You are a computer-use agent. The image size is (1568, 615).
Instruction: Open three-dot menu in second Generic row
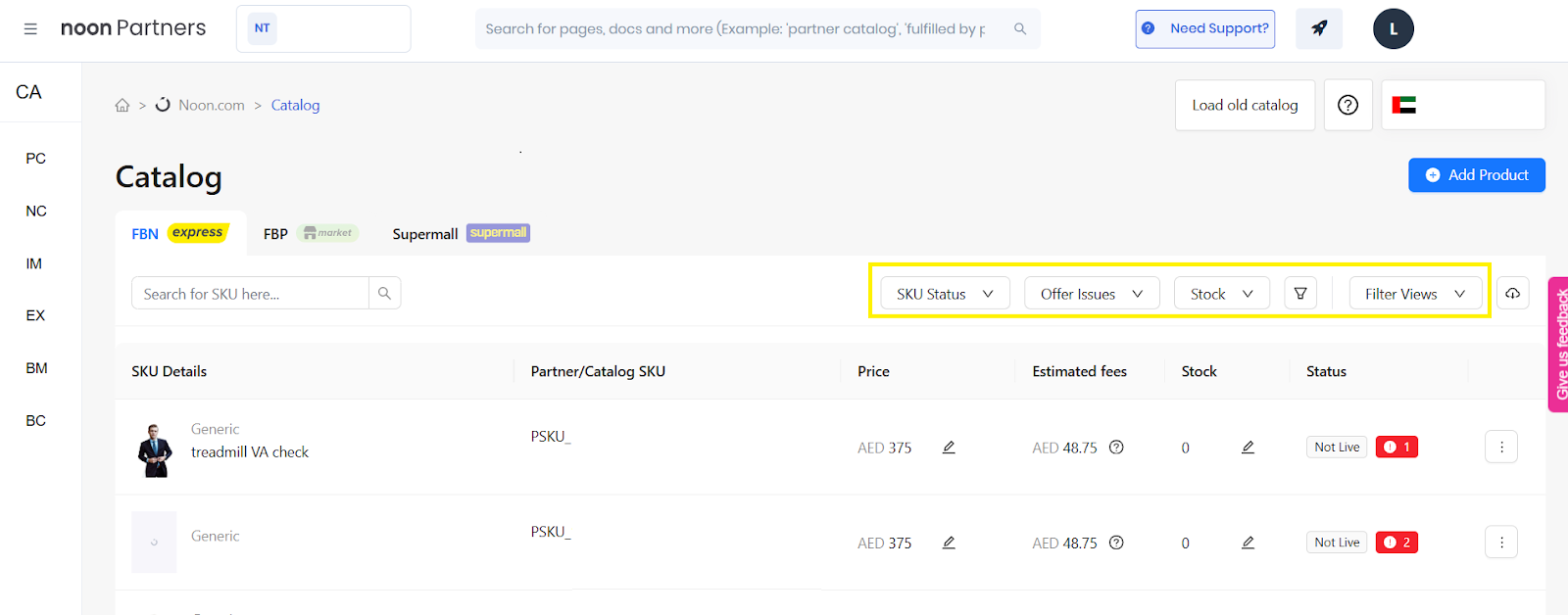(x=1501, y=542)
